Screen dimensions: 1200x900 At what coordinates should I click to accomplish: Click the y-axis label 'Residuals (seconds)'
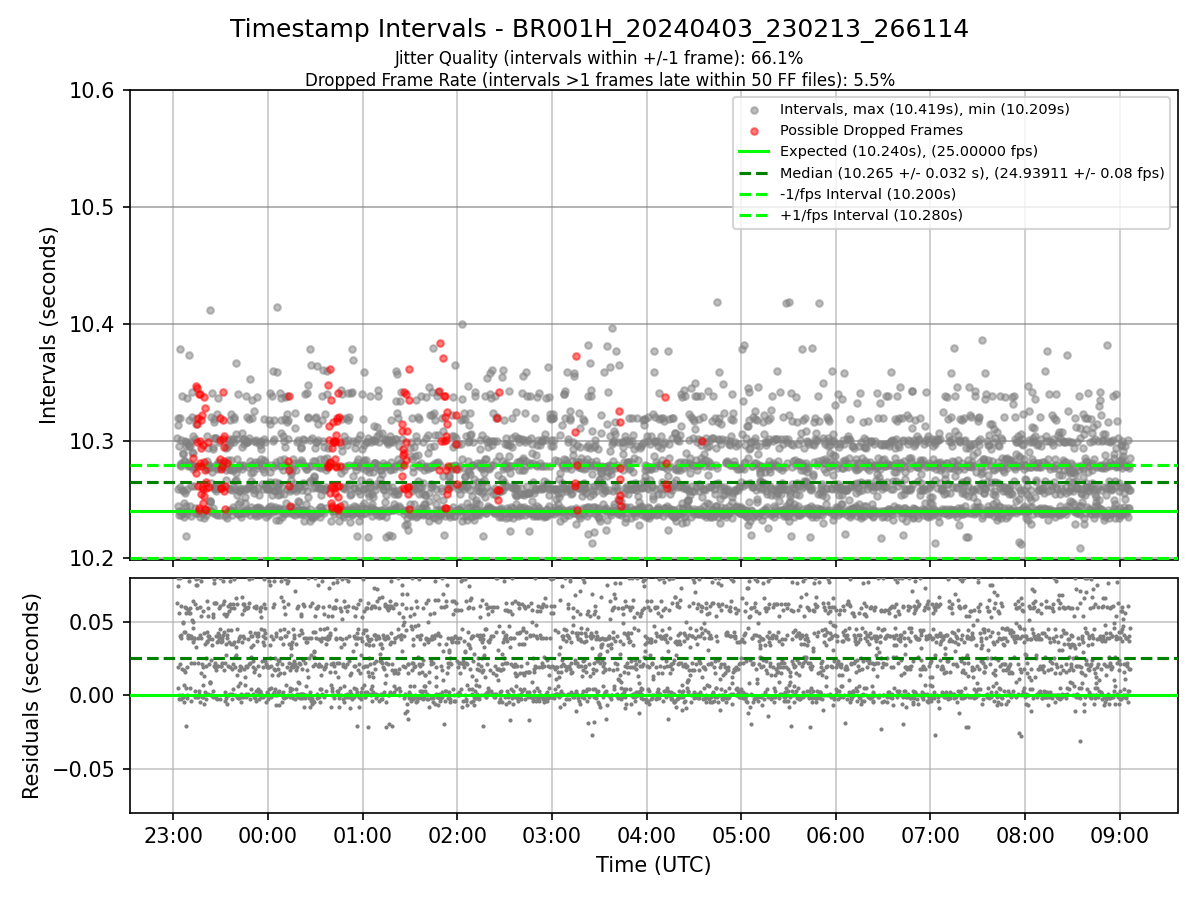pyautogui.click(x=32, y=696)
